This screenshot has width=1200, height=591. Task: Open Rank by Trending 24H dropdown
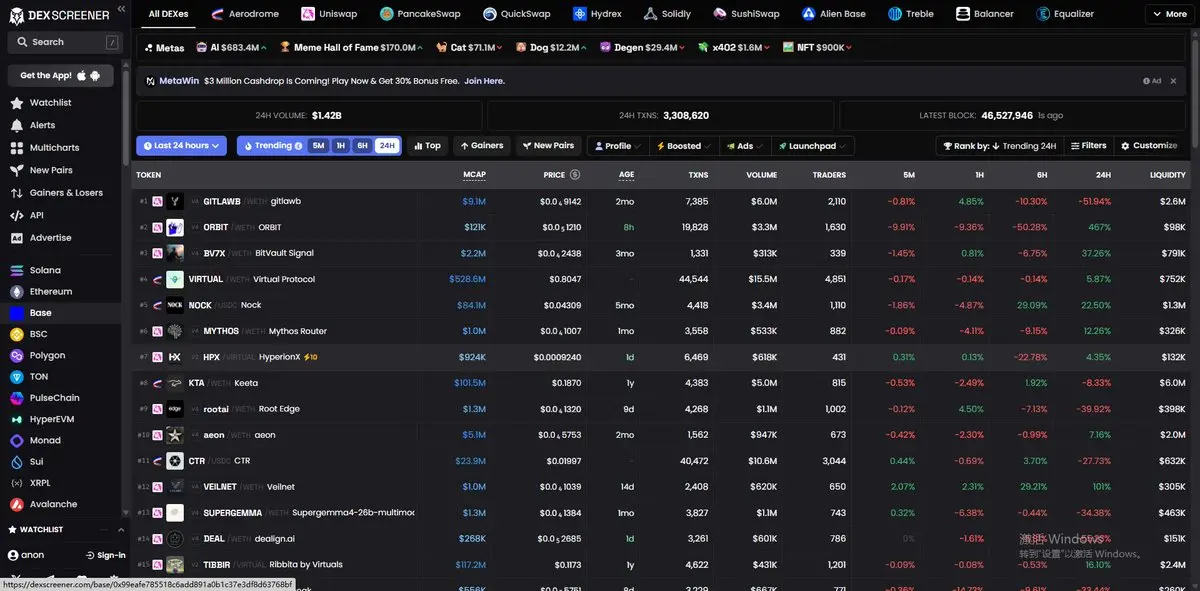(x=998, y=146)
